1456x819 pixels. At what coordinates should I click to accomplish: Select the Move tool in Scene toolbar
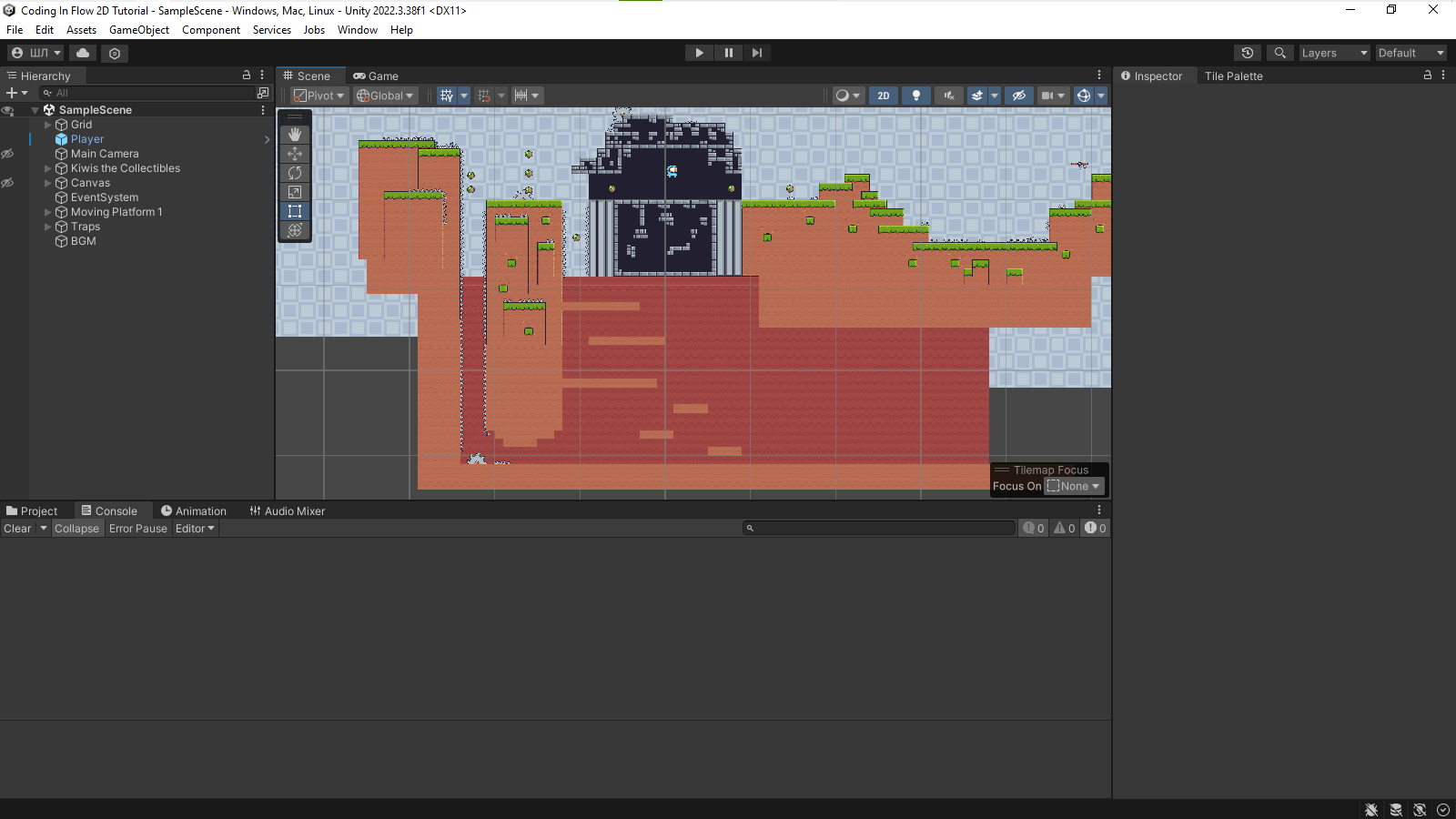point(295,154)
